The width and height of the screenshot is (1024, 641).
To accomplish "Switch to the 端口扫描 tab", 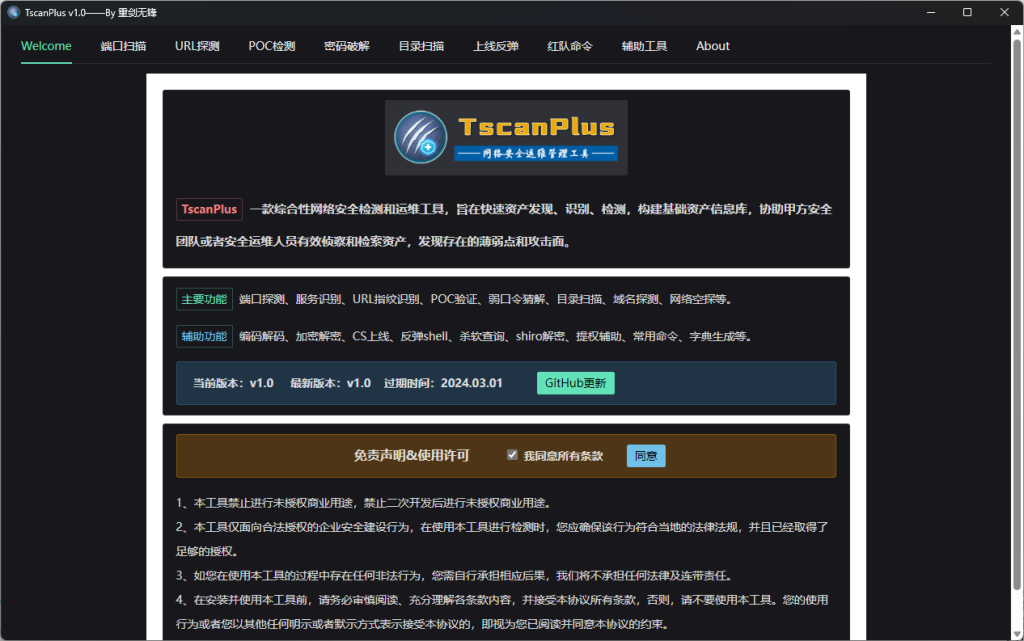I will coord(123,46).
